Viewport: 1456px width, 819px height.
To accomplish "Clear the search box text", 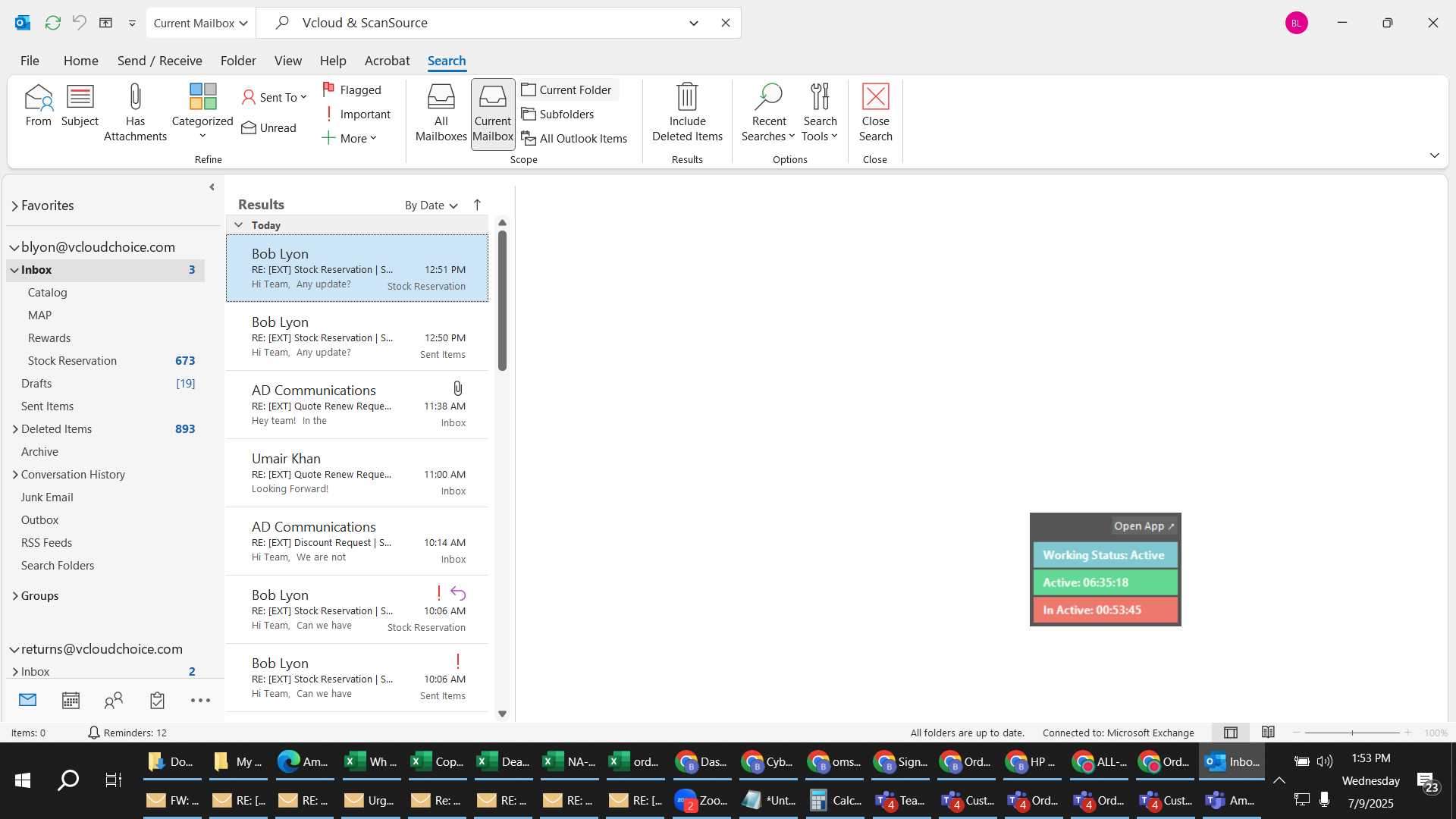I will 725,23.
